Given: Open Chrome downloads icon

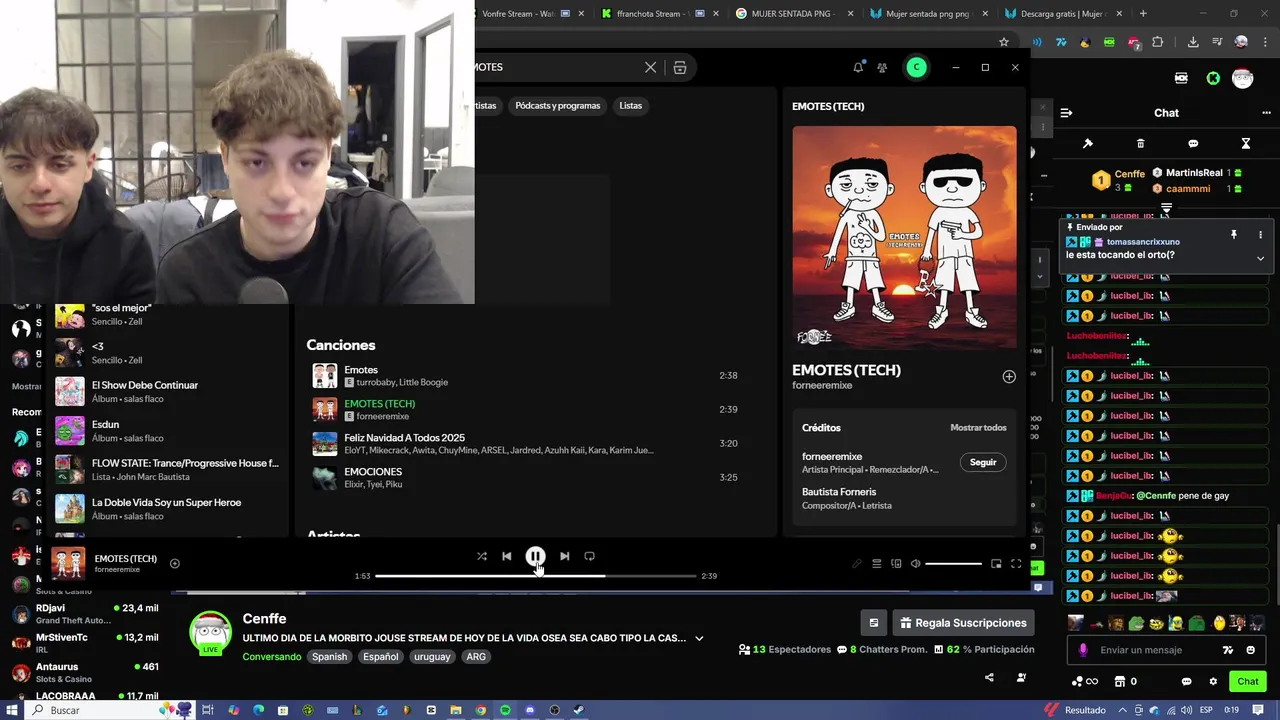Looking at the screenshot, I should (1193, 42).
